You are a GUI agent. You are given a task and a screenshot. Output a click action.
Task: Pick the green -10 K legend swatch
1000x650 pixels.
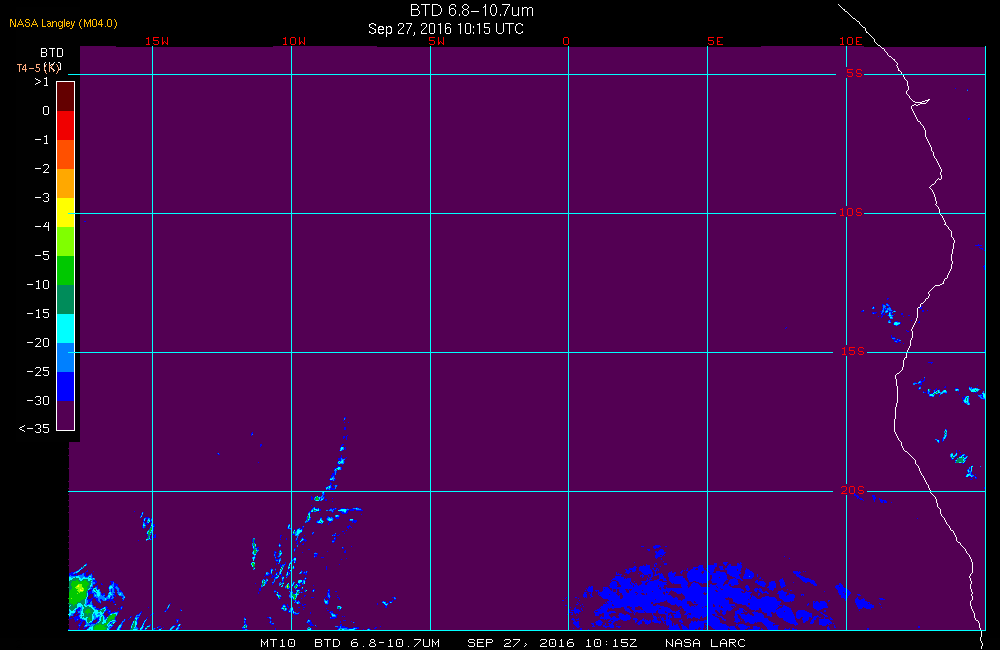[66, 270]
